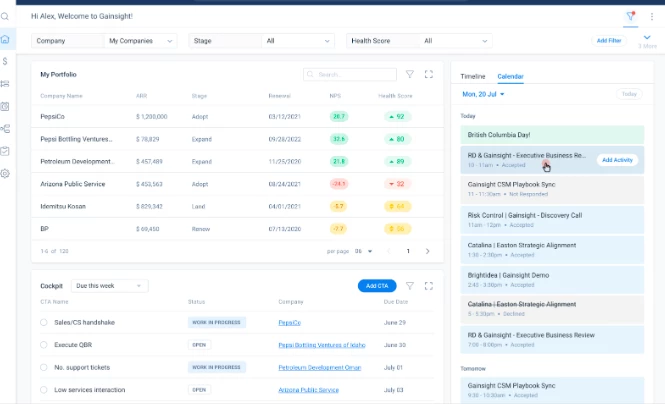Open Petroleum Development Oman link
Image resolution: width=665 pixels, height=404 pixels.
click(x=319, y=367)
